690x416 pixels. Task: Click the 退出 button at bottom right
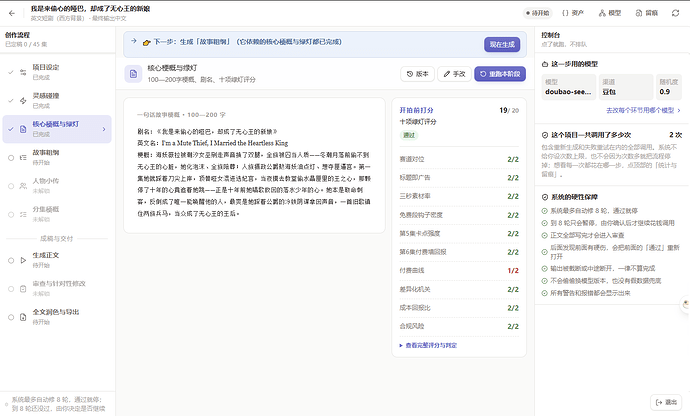click(x=666, y=402)
